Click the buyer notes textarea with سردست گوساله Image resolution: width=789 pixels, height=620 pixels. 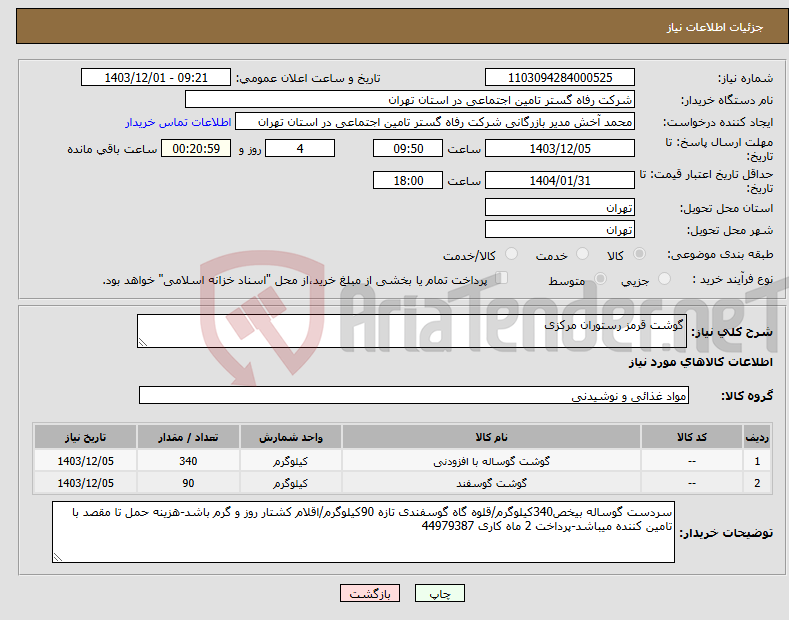tap(363, 532)
